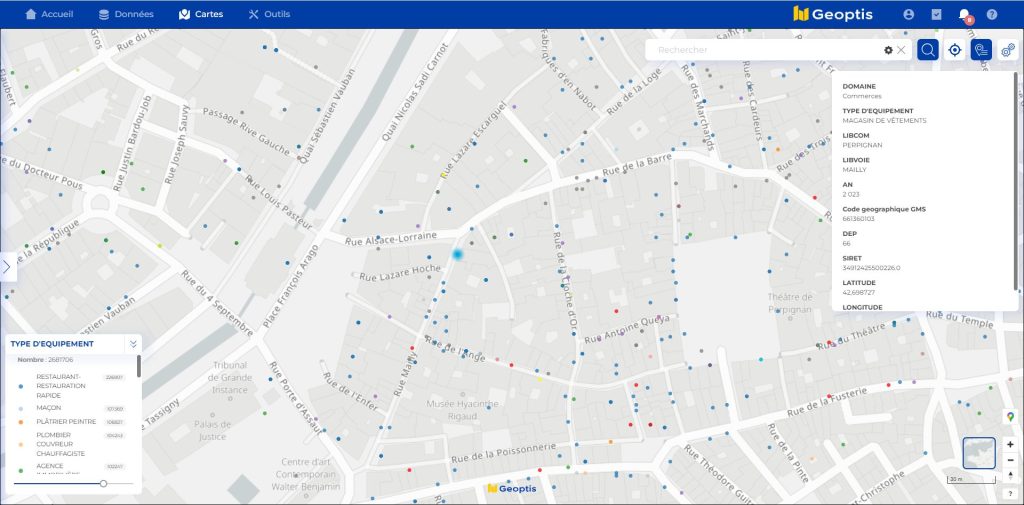Zoom in on the map
Image resolution: width=1024 pixels, height=505 pixels.
tap(1010, 444)
